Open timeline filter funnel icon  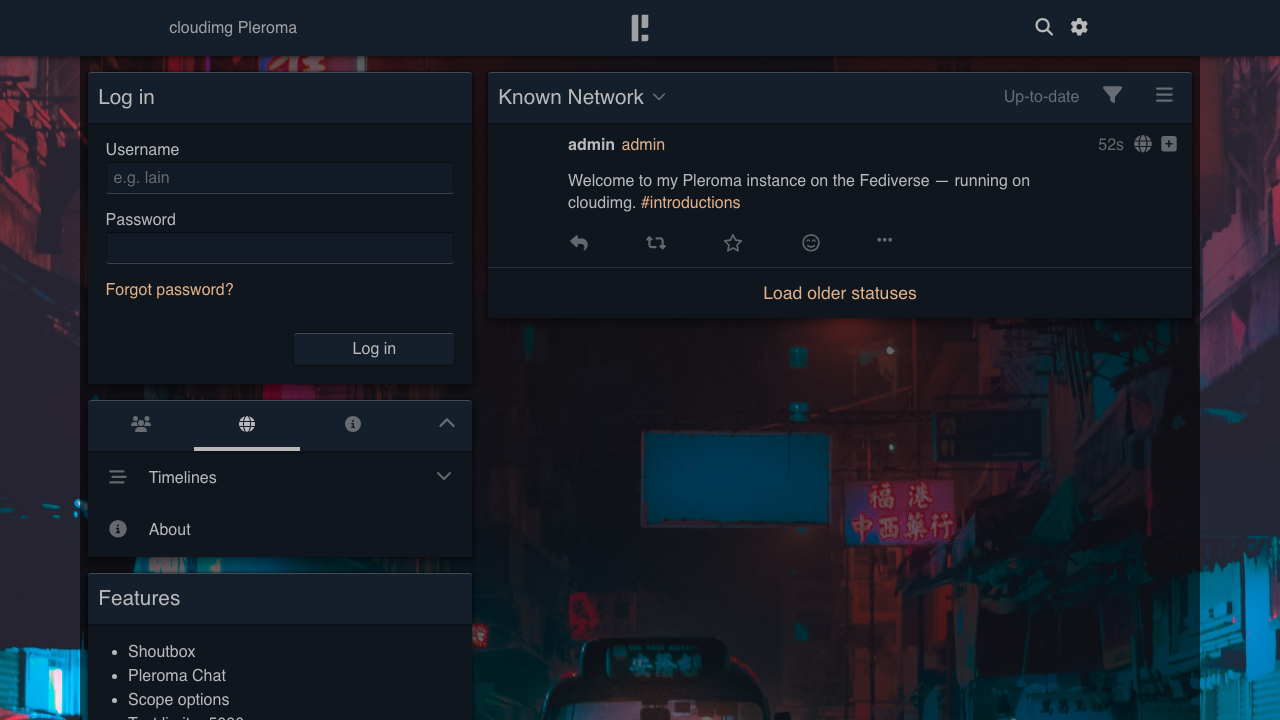(x=1112, y=95)
